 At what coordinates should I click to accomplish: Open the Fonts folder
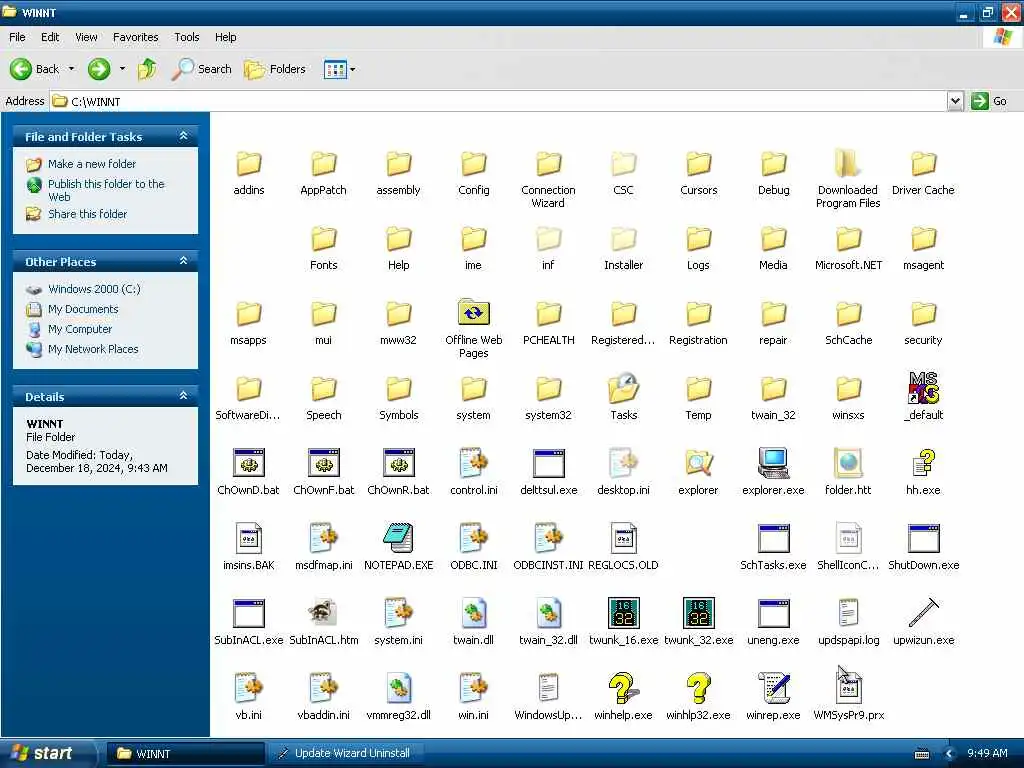tap(323, 238)
